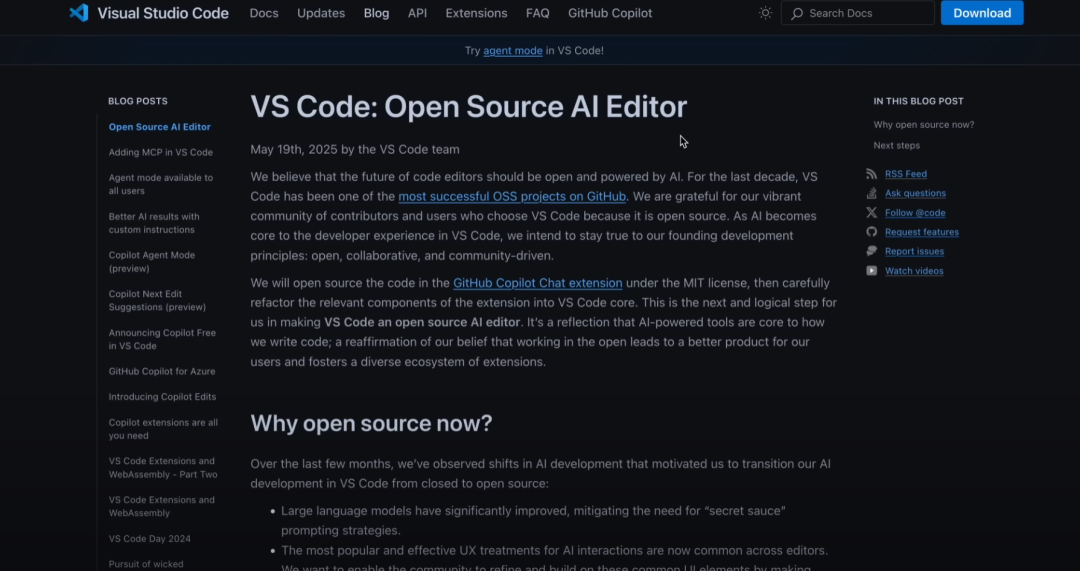Jump to Why open source now? section
This screenshot has height=571, width=1080.
tap(924, 125)
